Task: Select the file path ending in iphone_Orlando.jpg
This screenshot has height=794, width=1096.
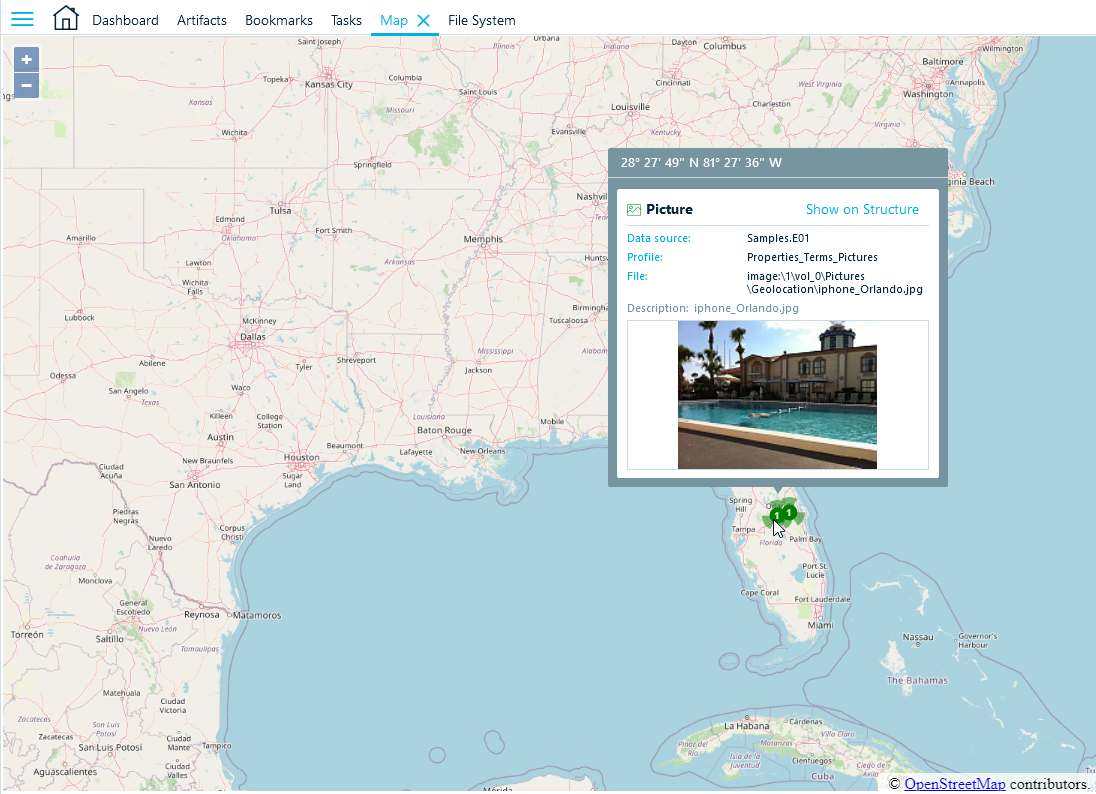Action: (835, 282)
